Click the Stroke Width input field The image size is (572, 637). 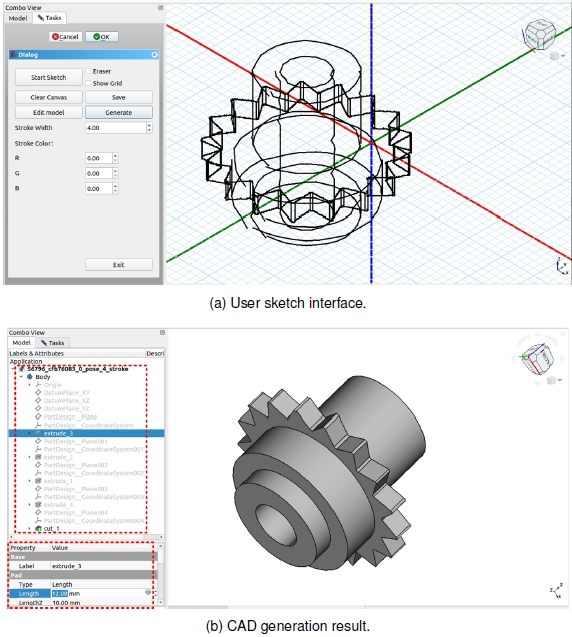click(116, 128)
